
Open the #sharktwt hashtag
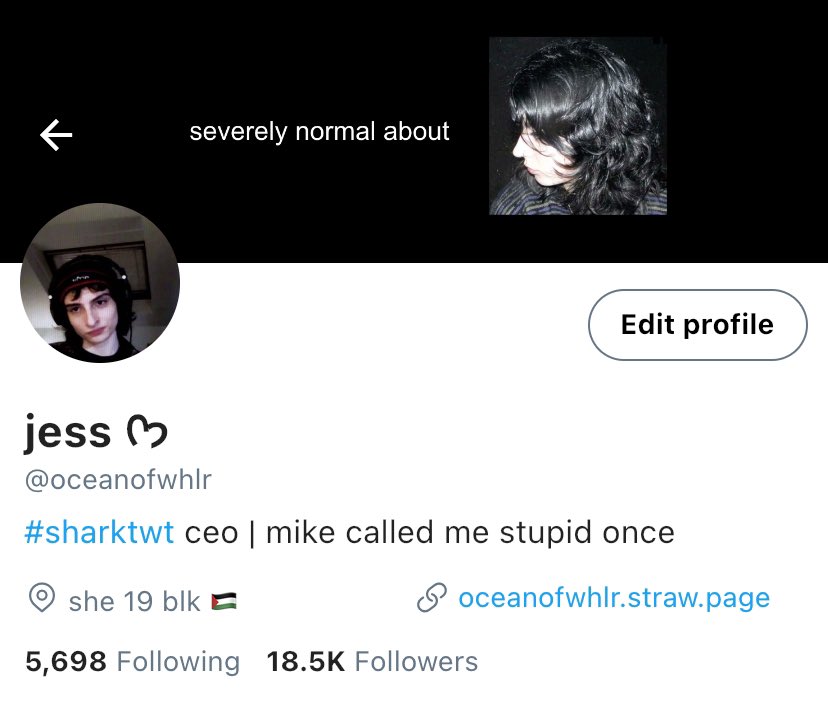coord(99,532)
